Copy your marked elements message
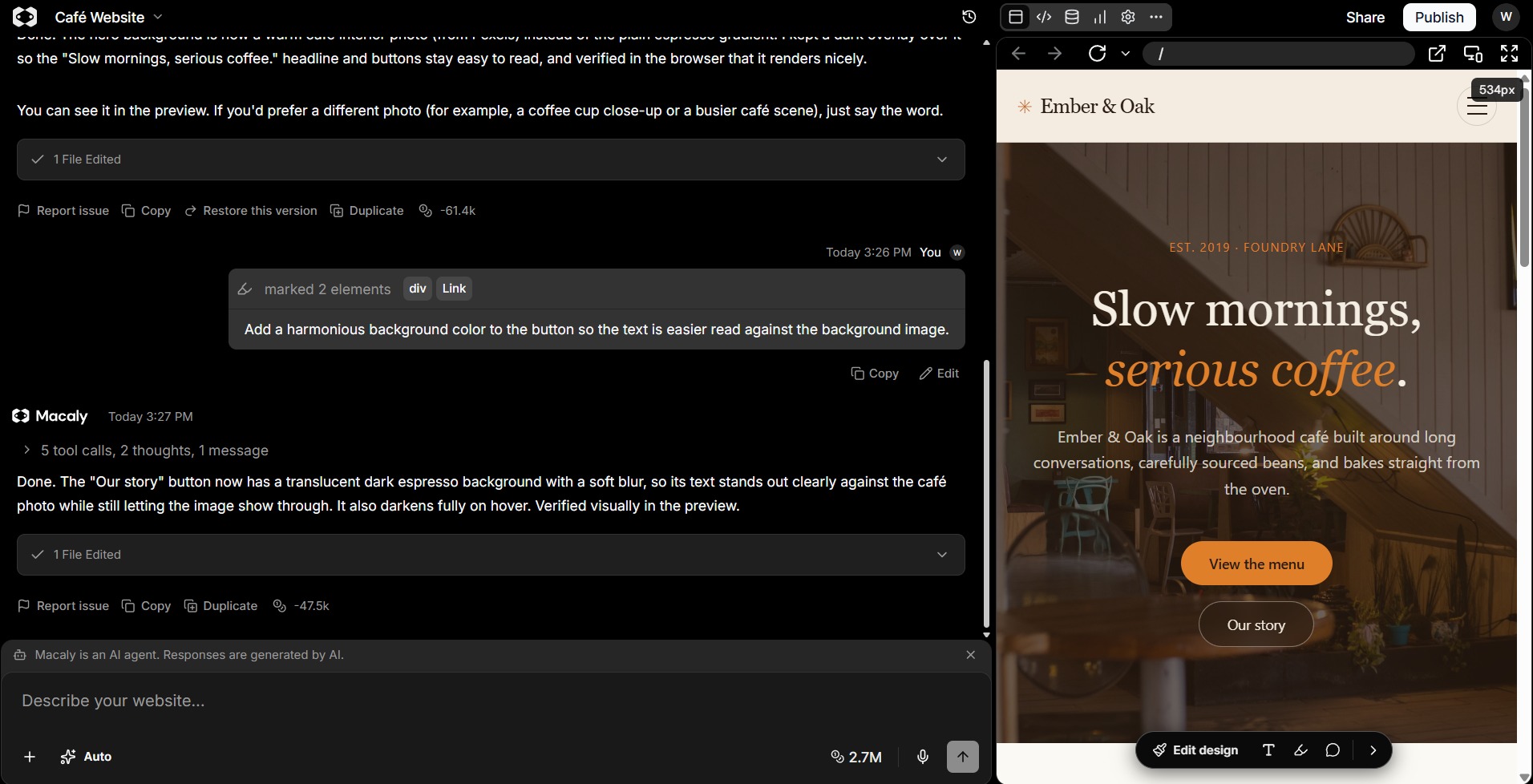 tap(875, 374)
